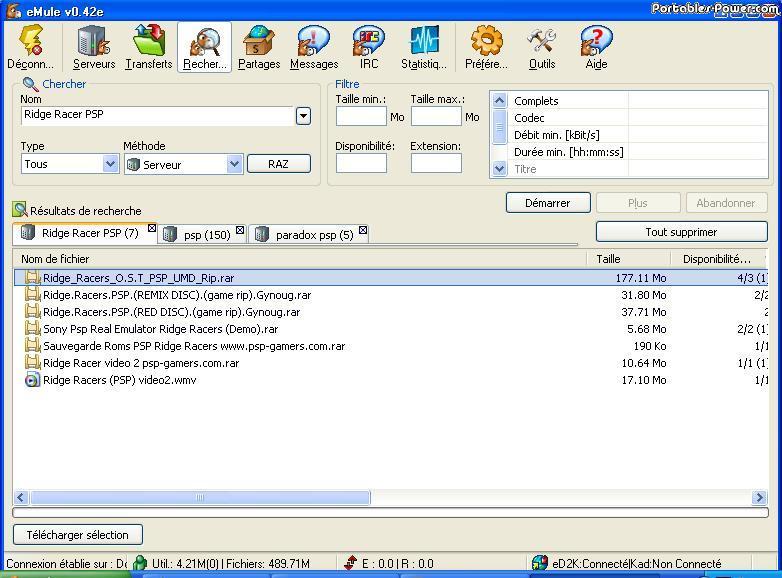Click the progress bar below the results
Viewport: 782px width, 578px height.
click(391, 513)
